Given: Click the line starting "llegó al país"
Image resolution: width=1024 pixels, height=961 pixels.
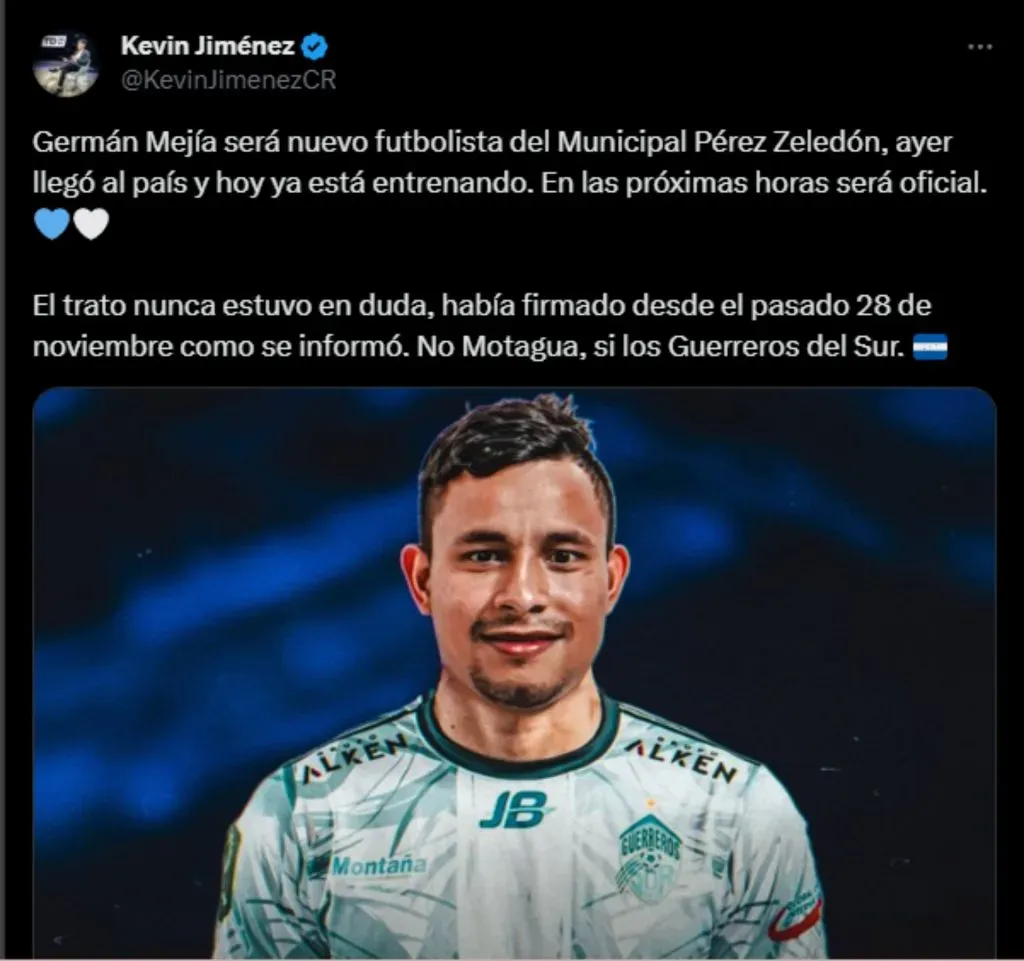Looking at the screenshot, I should coord(509,183).
